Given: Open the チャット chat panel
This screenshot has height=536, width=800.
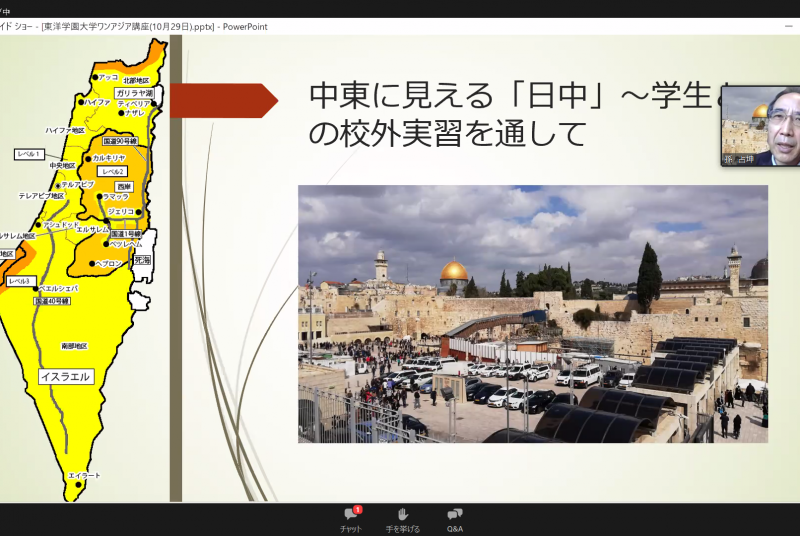Looking at the screenshot, I should 351,520.
